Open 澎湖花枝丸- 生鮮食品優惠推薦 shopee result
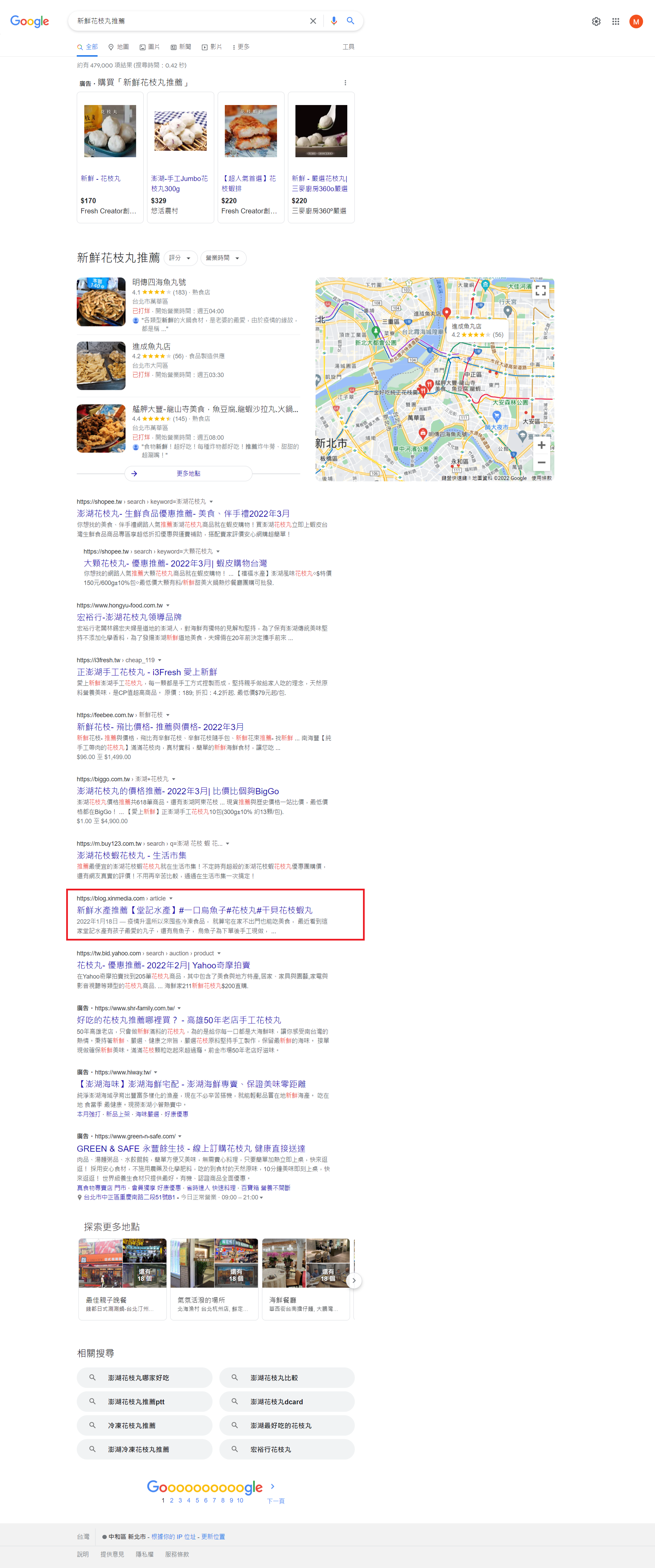This screenshot has width=655, height=1568. tap(183, 514)
